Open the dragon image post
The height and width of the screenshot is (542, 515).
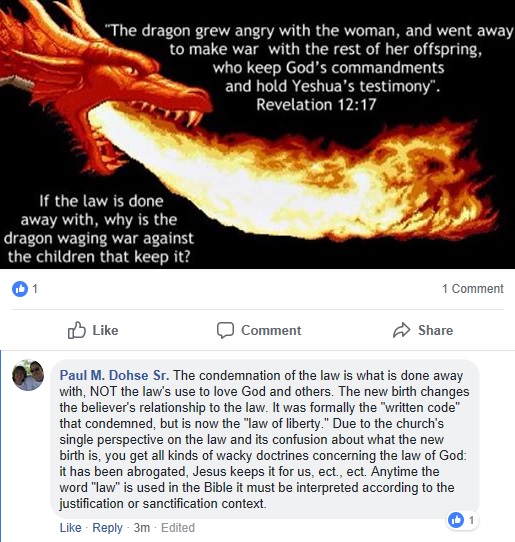[x=258, y=134]
